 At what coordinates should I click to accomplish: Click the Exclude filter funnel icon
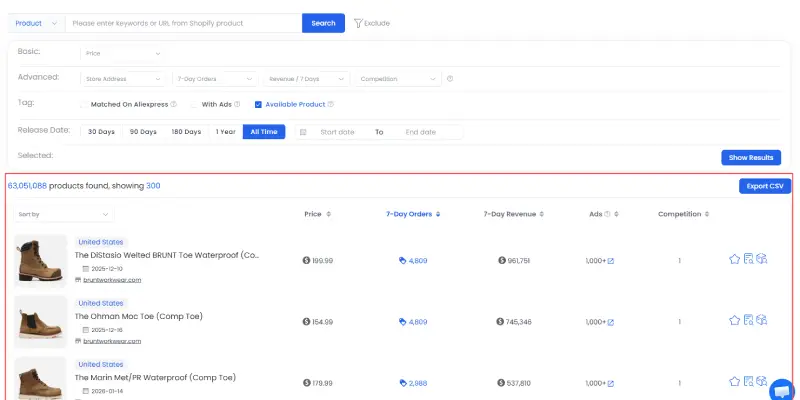point(358,23)
